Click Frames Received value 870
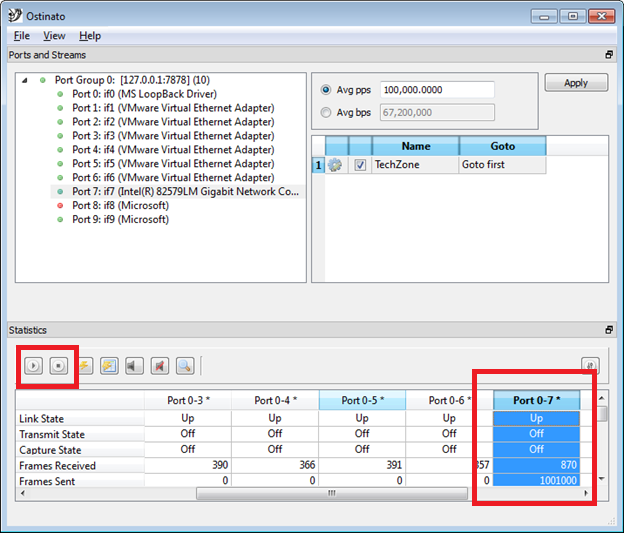624x533 pixels. (x=536, y=465)
